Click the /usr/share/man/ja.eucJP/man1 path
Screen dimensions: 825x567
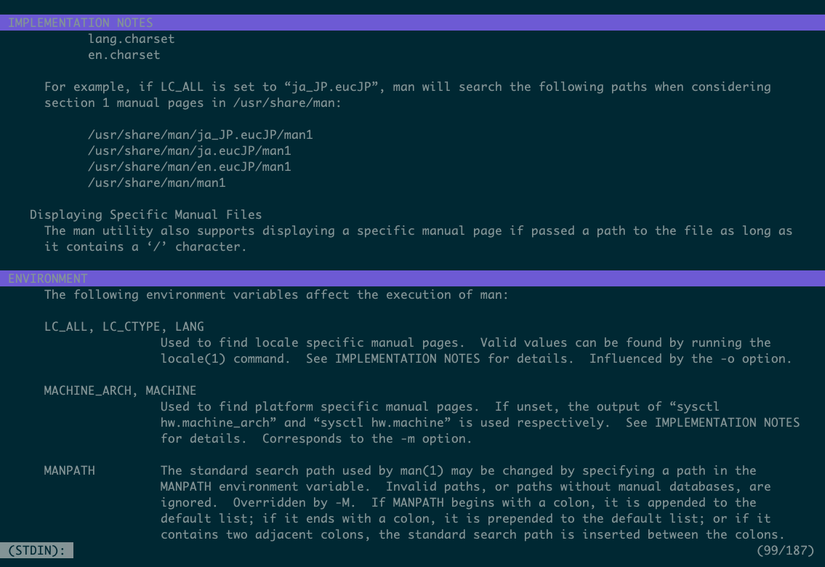tap(189, 150)
